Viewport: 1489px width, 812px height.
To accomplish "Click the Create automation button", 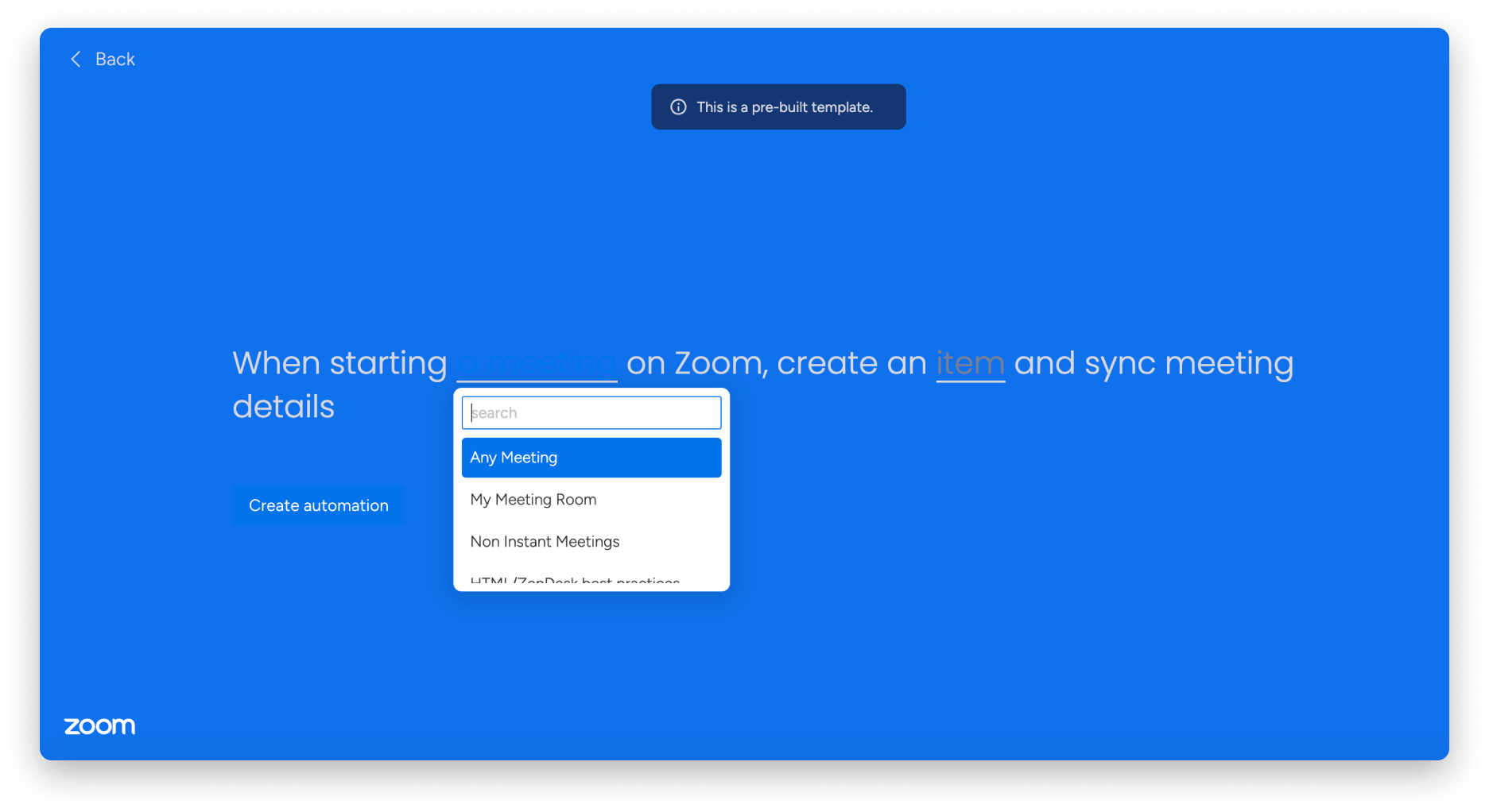I will [x=319, y=505].
